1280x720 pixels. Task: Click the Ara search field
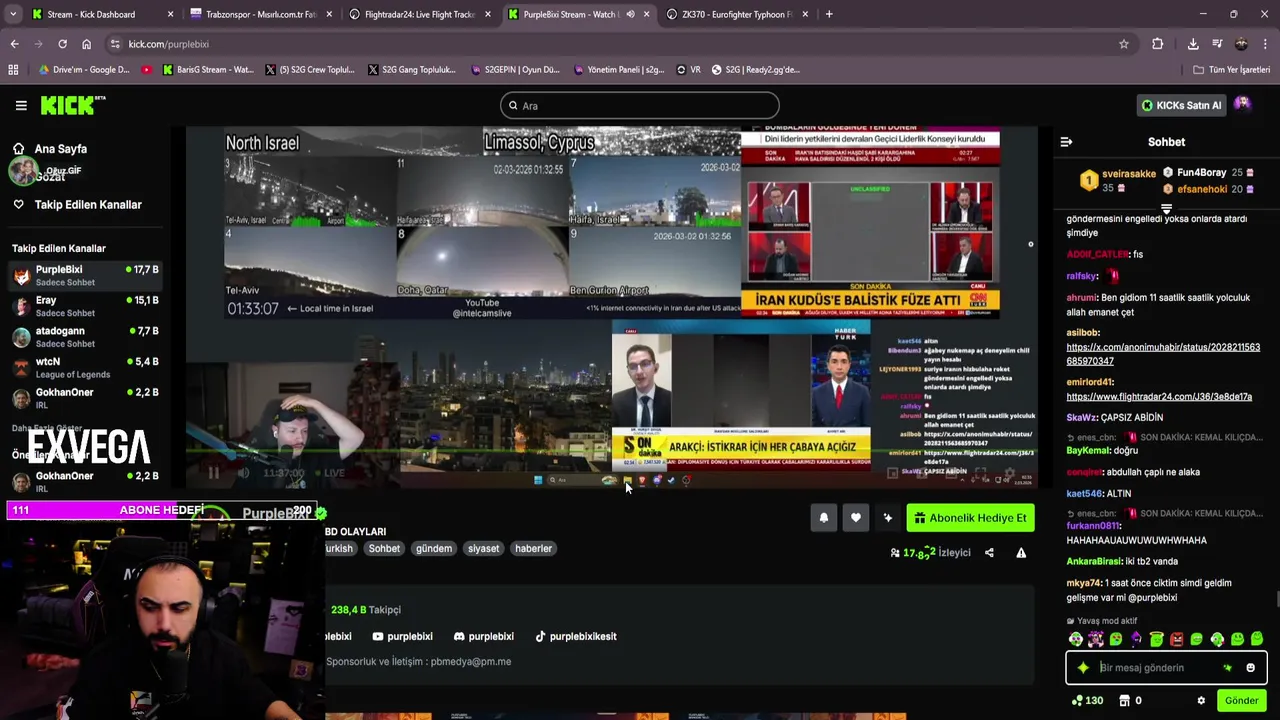pos(640,105)
